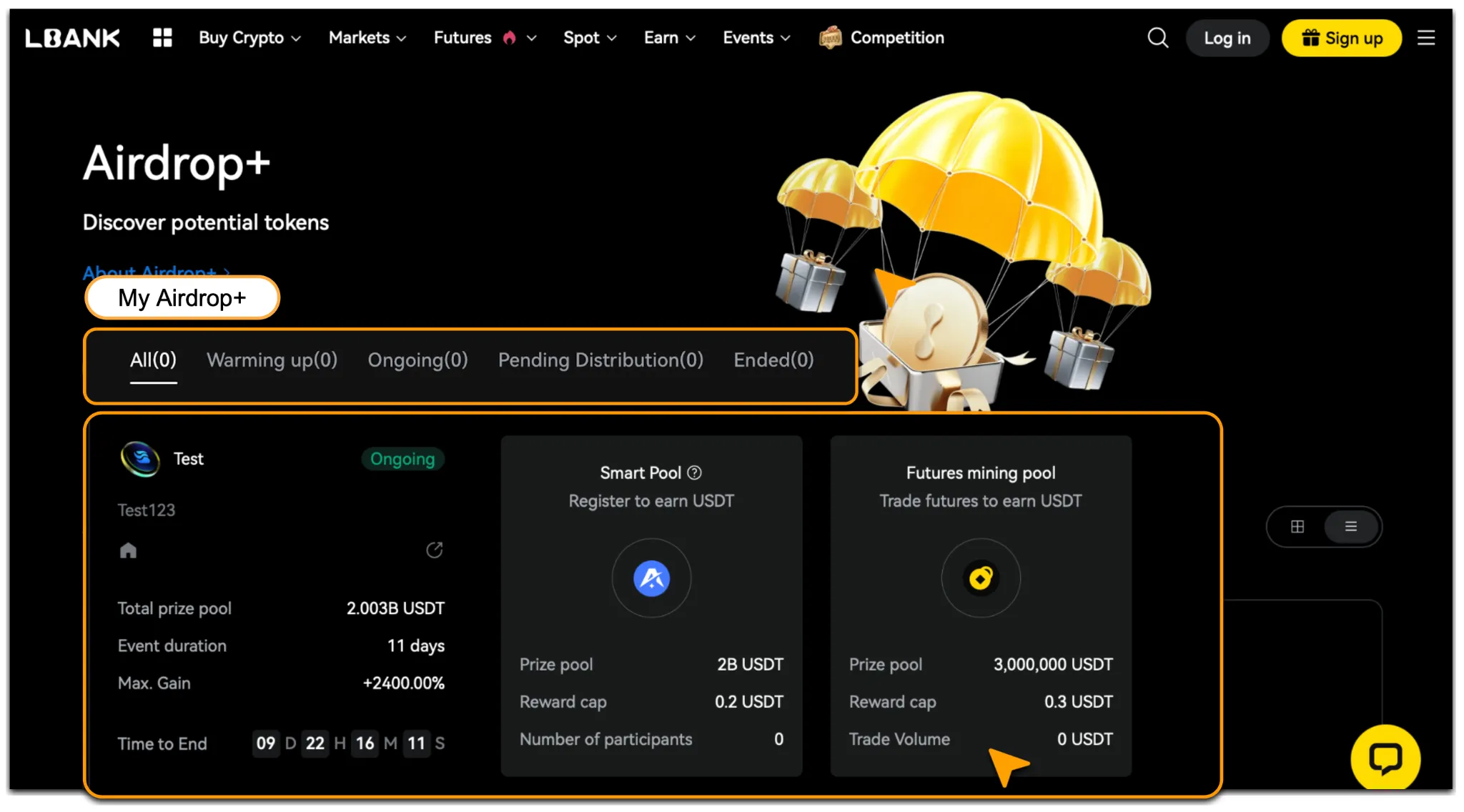
Task: Expand the Futures dropdown menu
Action: (485, 38)
